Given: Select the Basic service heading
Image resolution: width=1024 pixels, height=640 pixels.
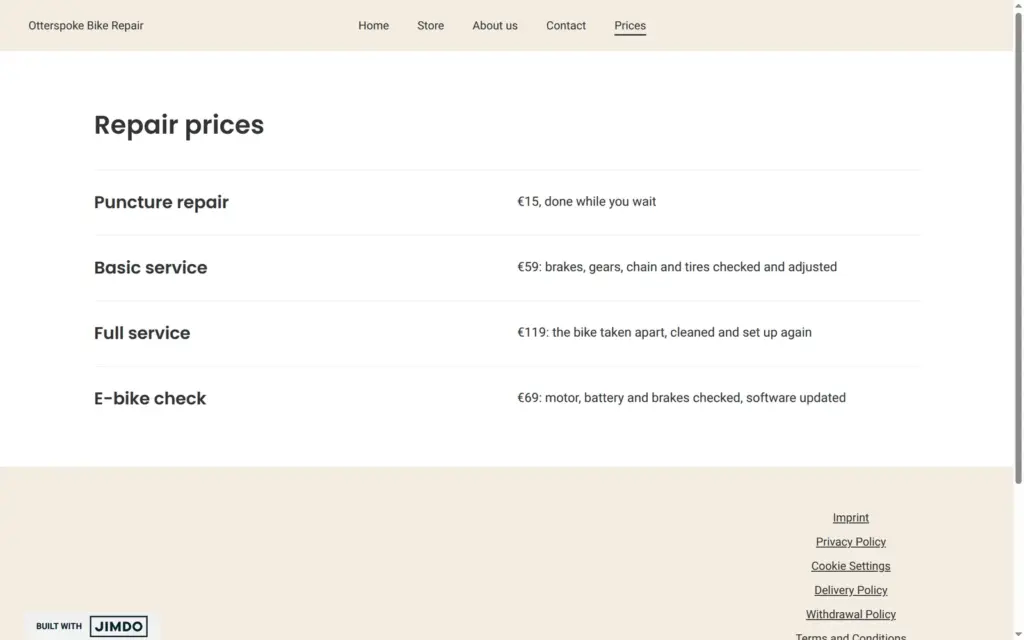Looking at the screenshot, I should click(x=150, y=267).
